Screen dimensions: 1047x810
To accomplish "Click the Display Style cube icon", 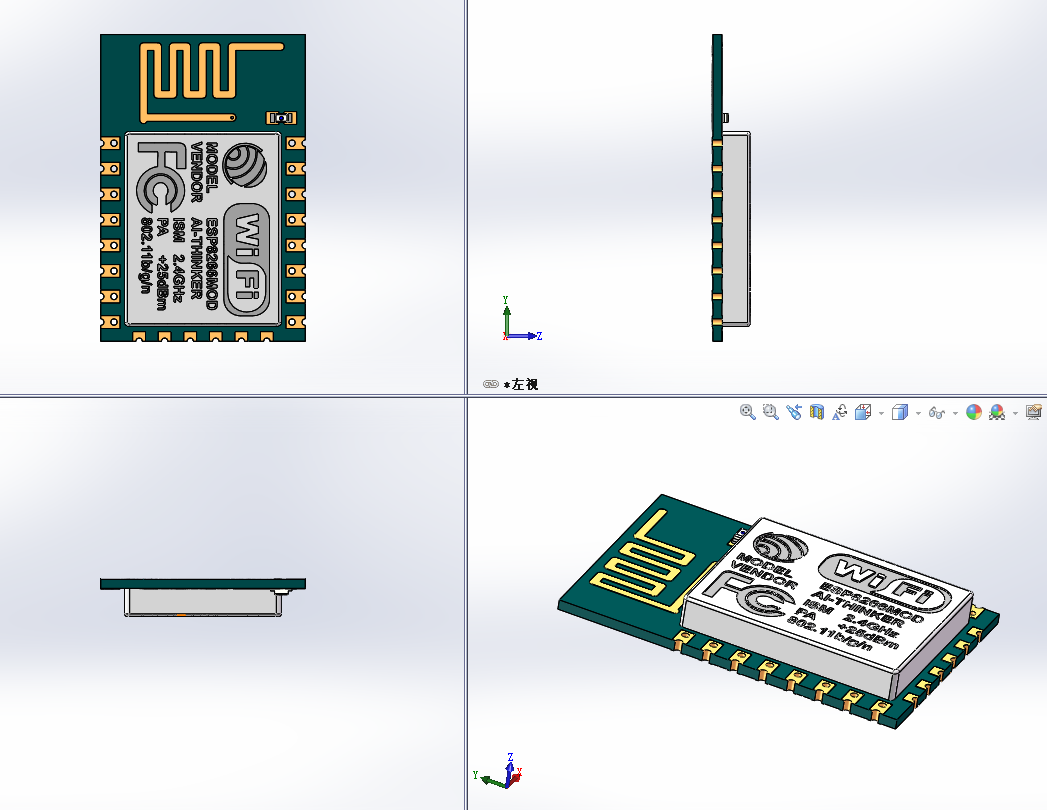I will tap(898, 412).
